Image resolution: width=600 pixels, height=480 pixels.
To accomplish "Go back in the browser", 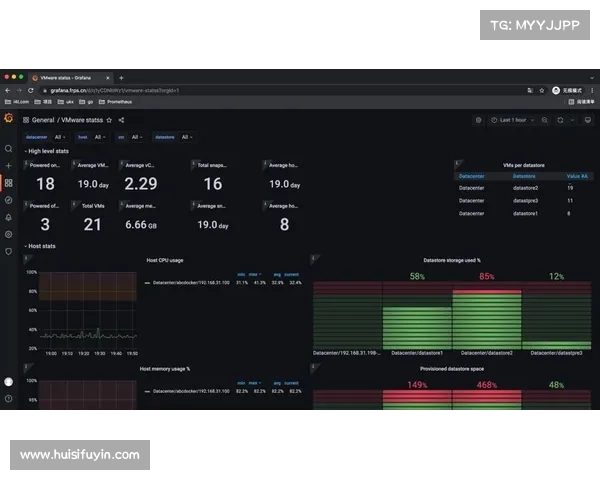I will [8, 91].
